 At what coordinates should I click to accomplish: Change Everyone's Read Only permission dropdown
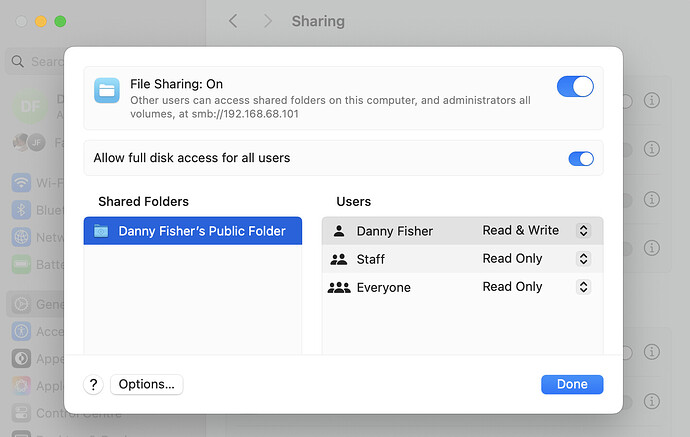[x=584, y=287]
